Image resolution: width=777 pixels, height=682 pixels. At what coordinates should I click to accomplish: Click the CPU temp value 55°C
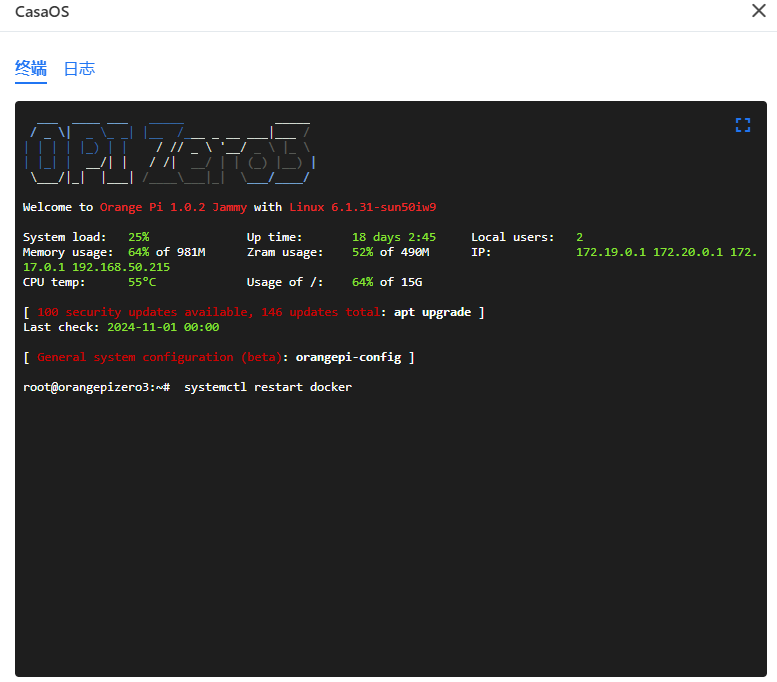[x=142, y=282]
